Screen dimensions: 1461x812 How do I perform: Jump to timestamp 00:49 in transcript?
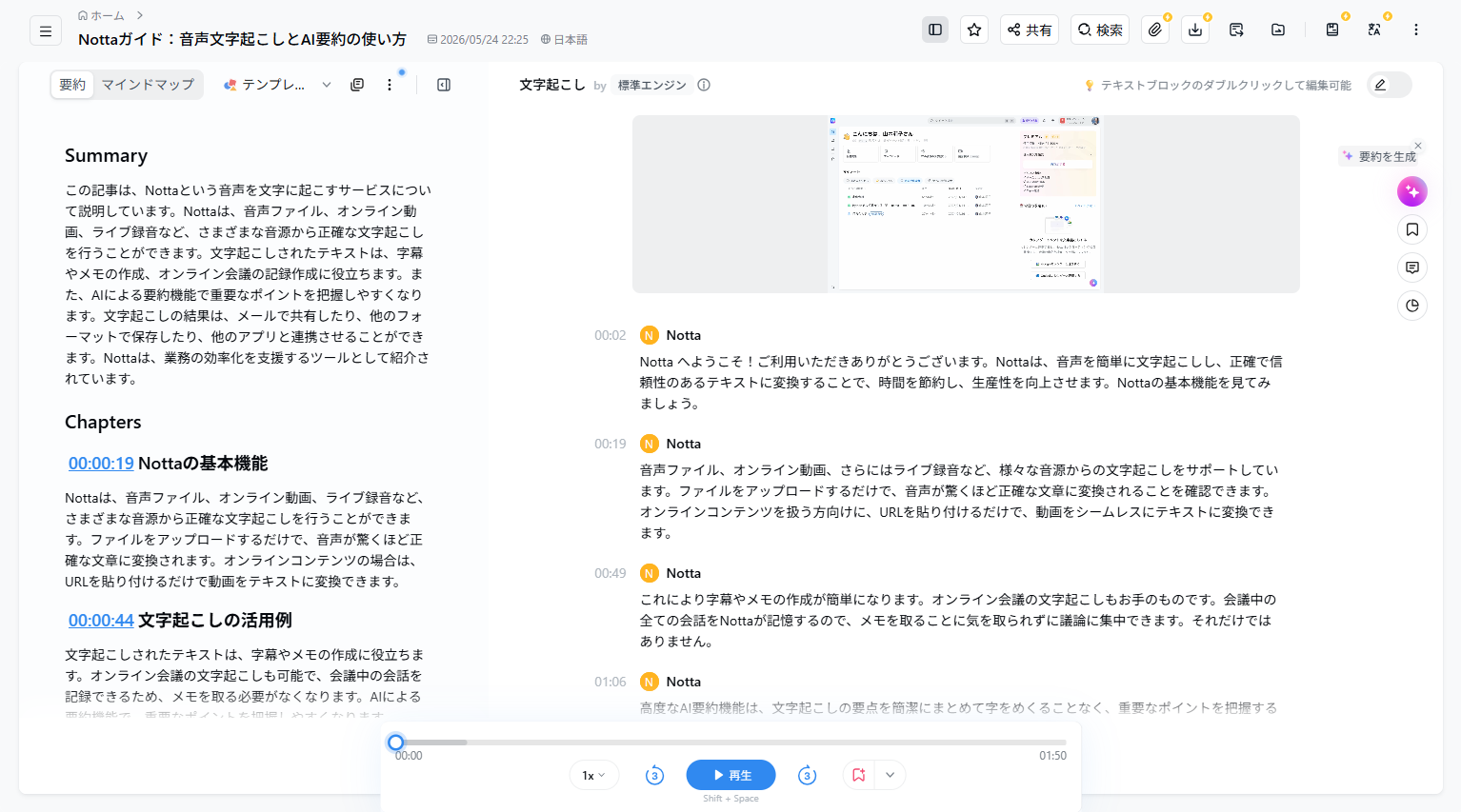[x=610, y=573]
